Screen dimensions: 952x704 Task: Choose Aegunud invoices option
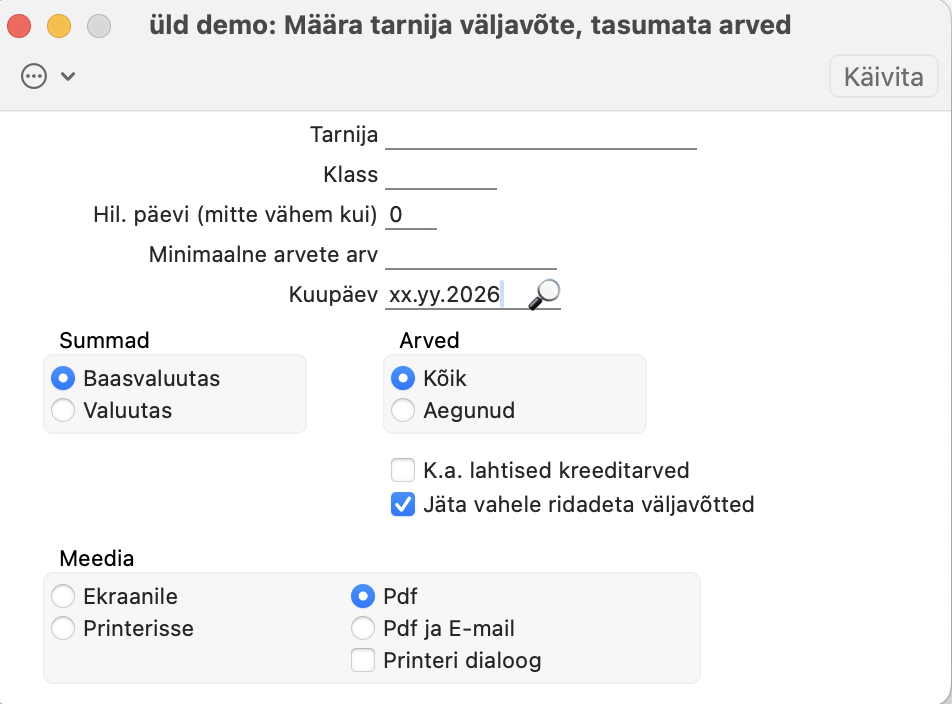tap(403, 410)
